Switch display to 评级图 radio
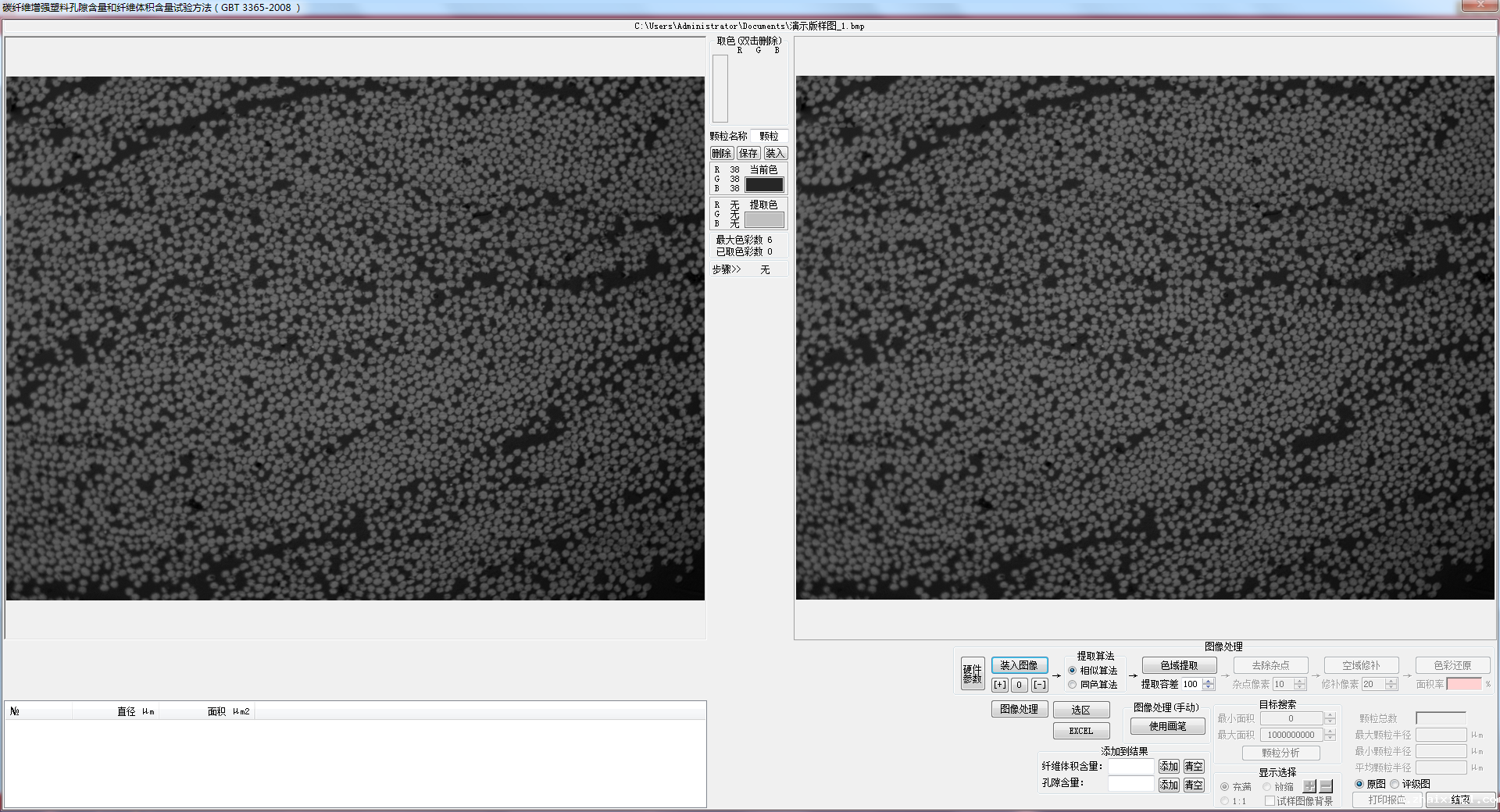 click(1395, 784)
